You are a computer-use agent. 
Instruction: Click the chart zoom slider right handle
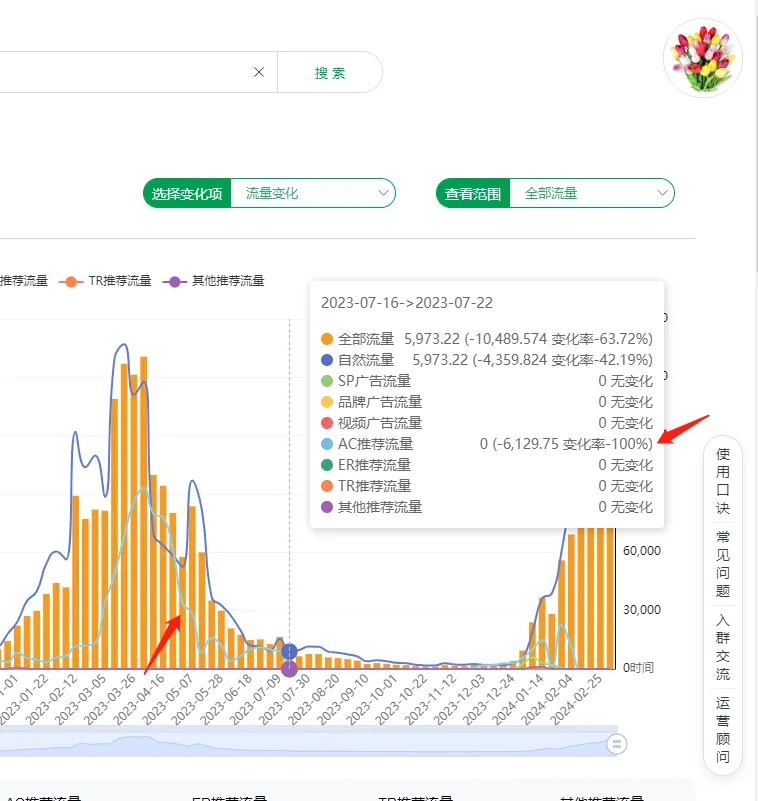tap(617, 744)
